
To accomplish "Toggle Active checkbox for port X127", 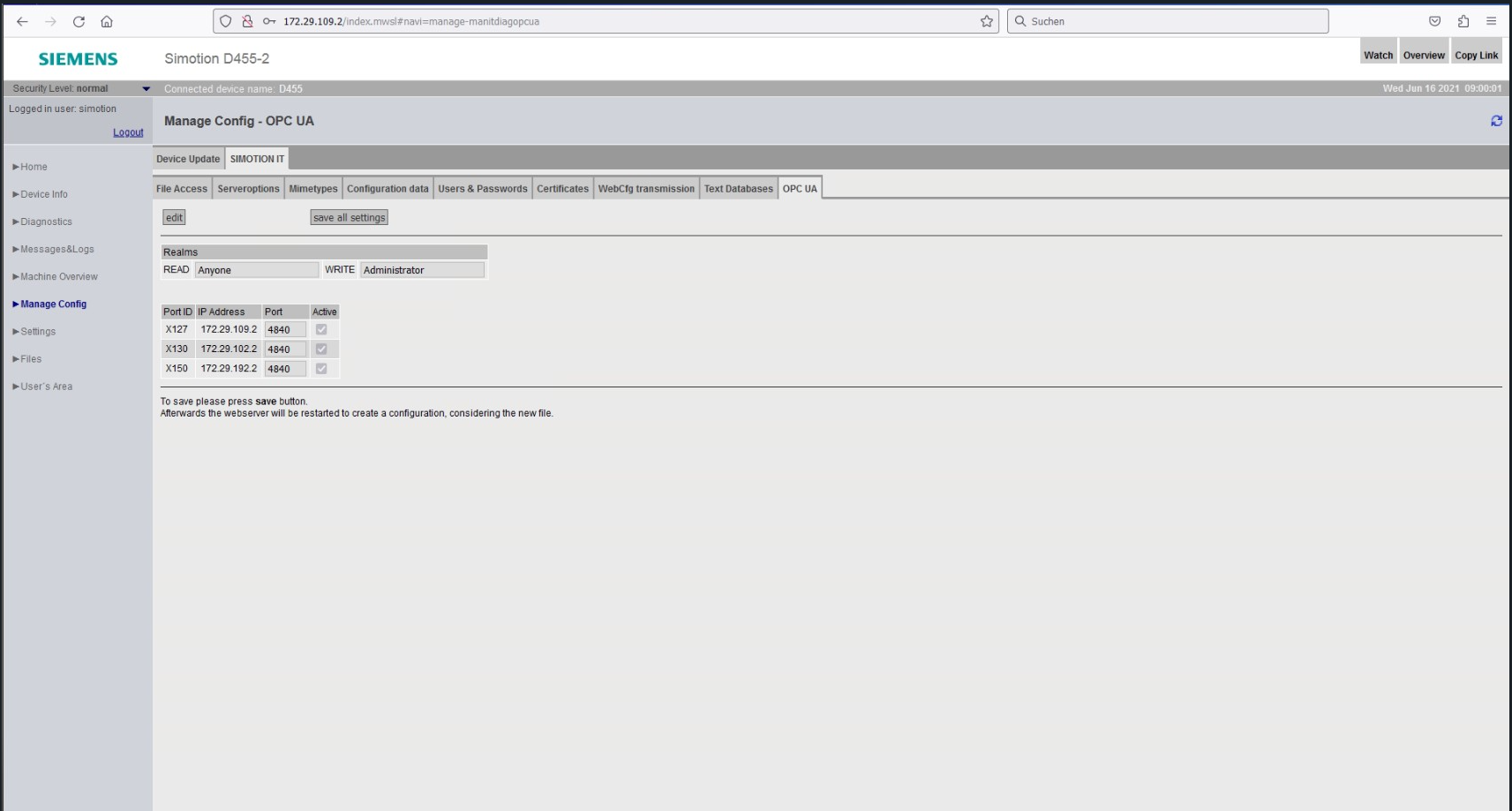I will click(x=321, y=329).
